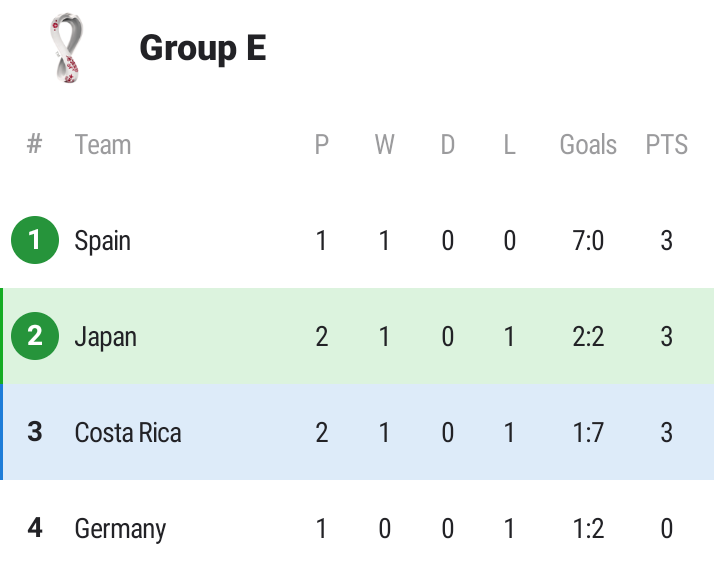Click the World Cup trophy logo

click(x=66, y=48)
